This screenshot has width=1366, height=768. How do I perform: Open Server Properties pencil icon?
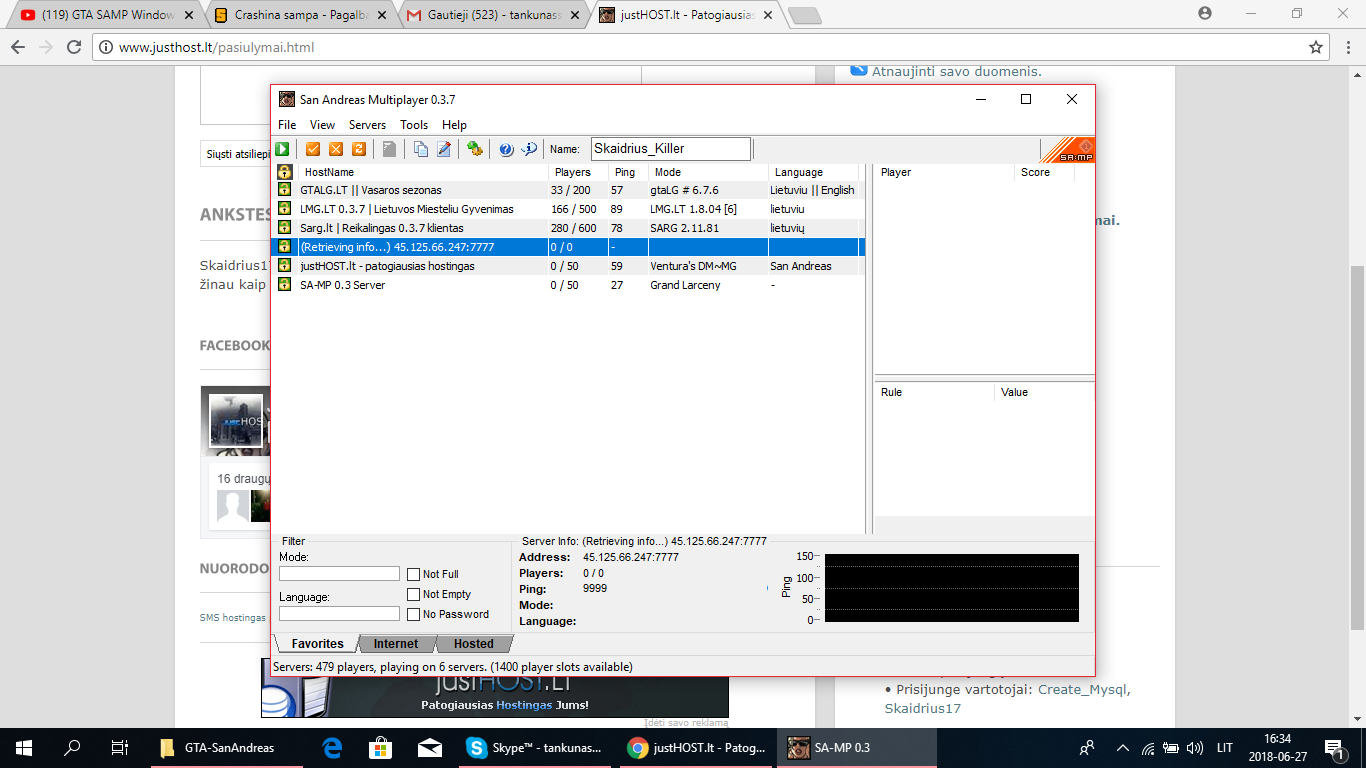(x=444, y=149)
